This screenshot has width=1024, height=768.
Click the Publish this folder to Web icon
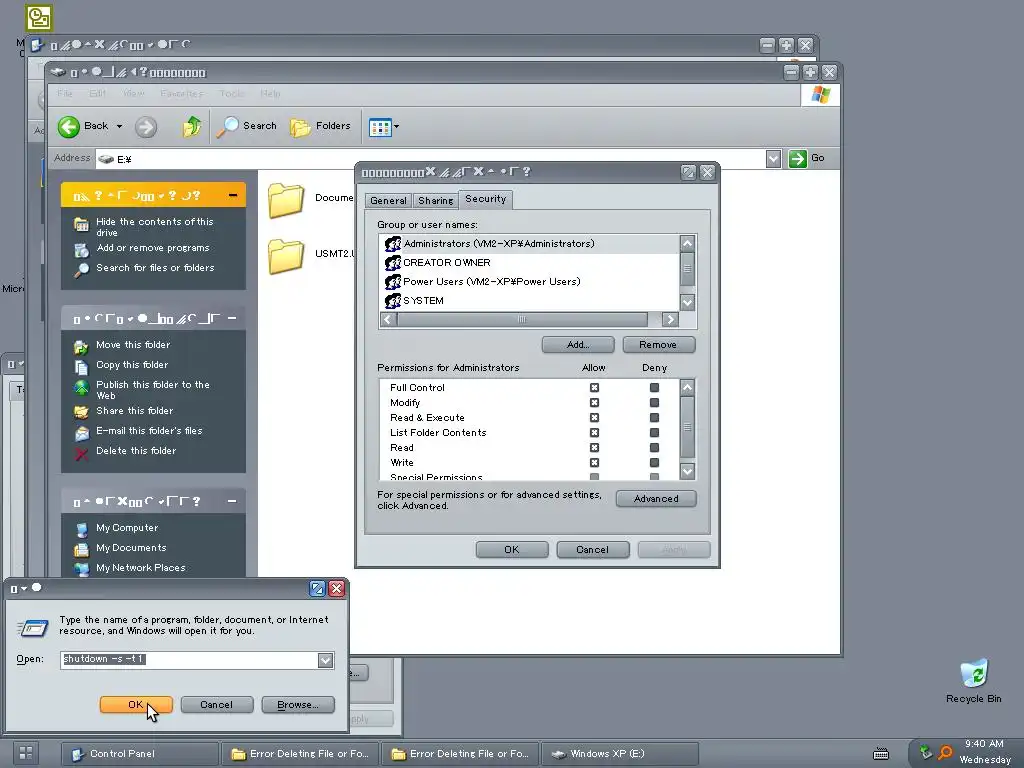pyautogui.click(x=81, y=387)
